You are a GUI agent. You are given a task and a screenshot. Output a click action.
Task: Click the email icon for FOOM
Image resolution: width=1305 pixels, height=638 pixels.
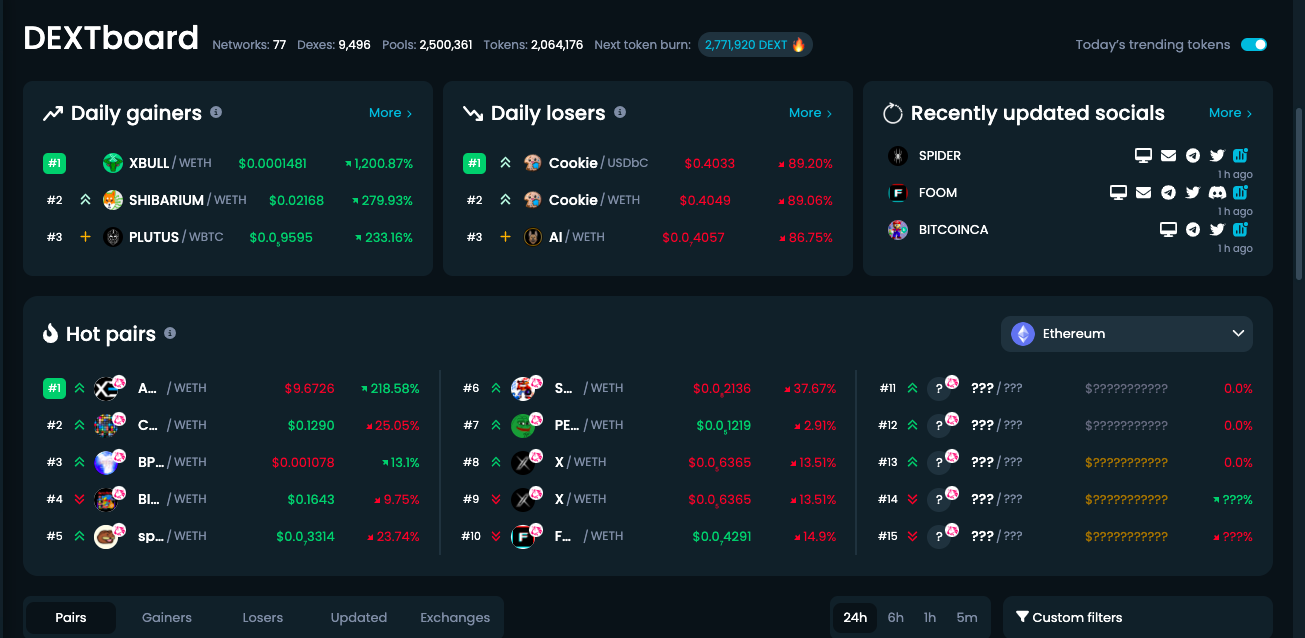[x=1144, y=193]
